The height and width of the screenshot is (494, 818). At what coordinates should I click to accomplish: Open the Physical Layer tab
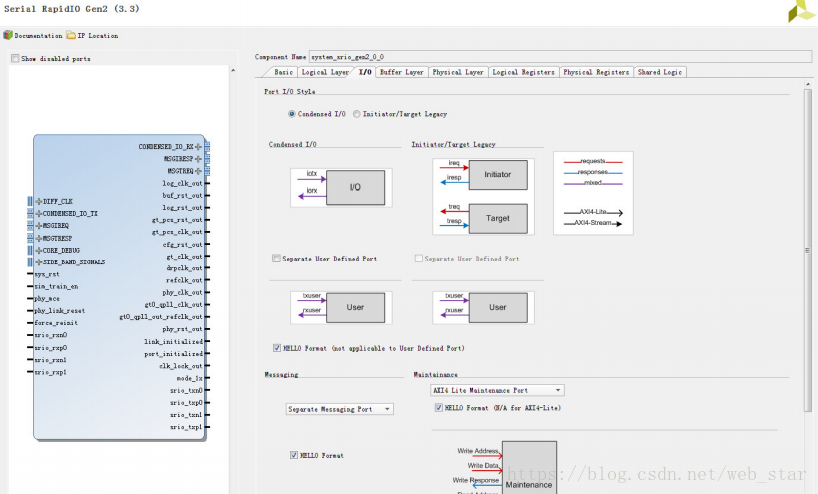pos(458,72)
